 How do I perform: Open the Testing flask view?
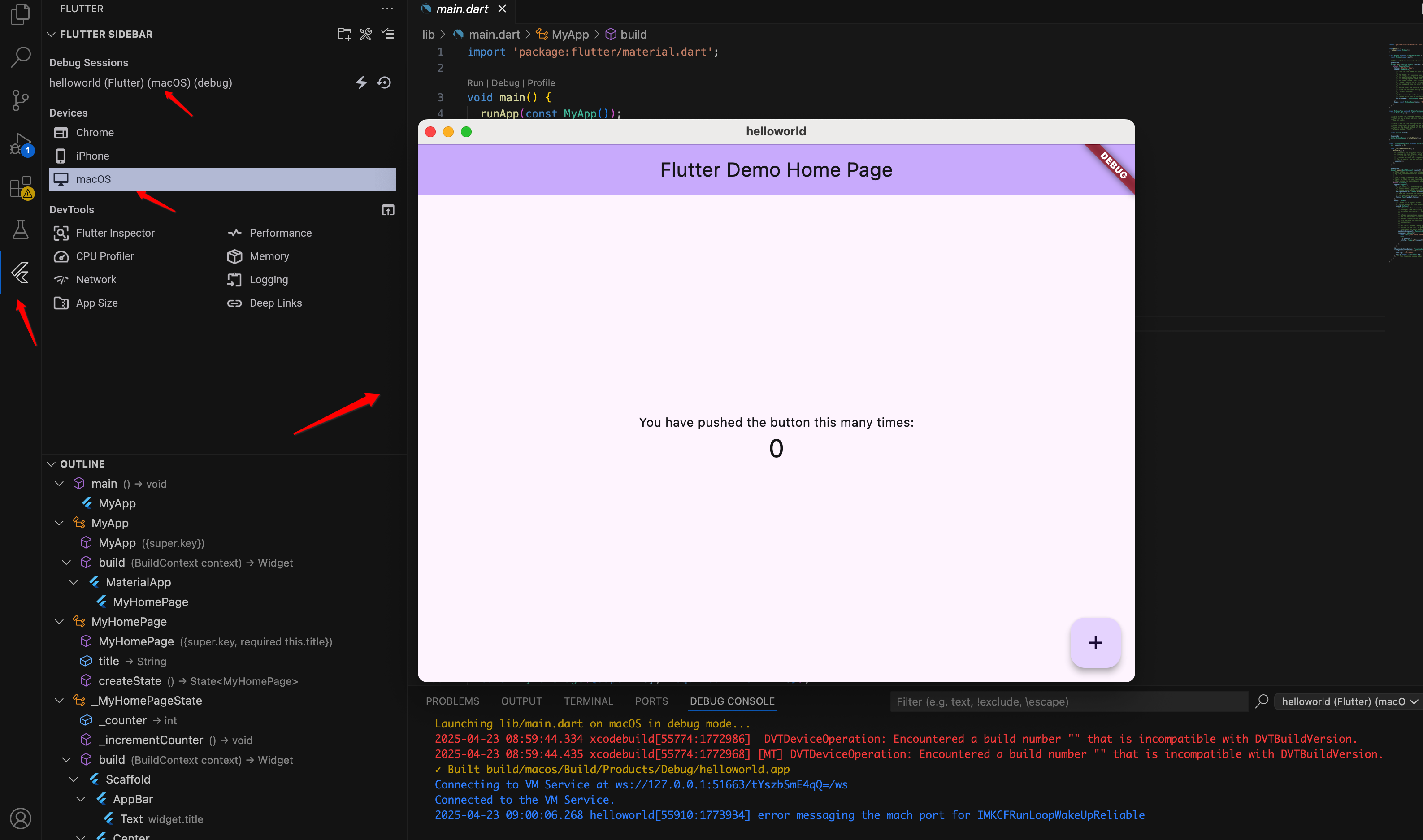[20, 229]
